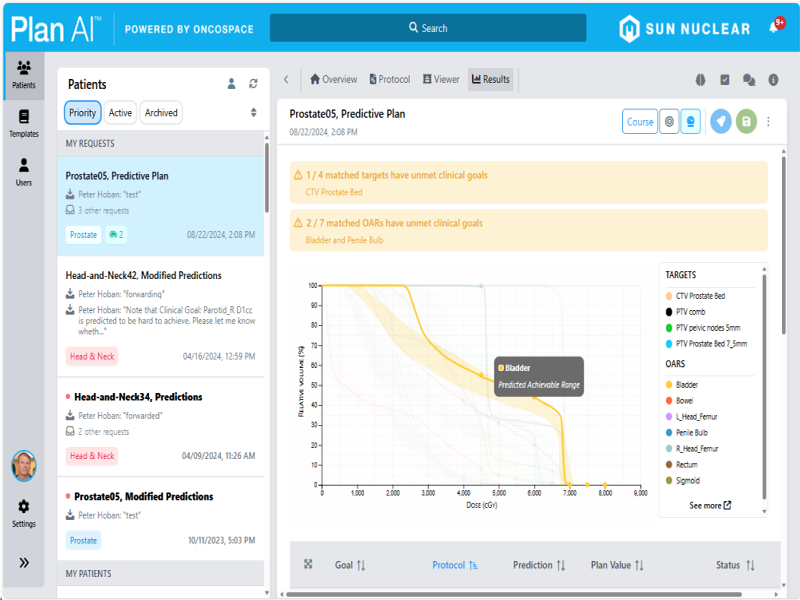Switch to the Protocol tab
This screenshot has width=800, height=600.
pos(390,80)
